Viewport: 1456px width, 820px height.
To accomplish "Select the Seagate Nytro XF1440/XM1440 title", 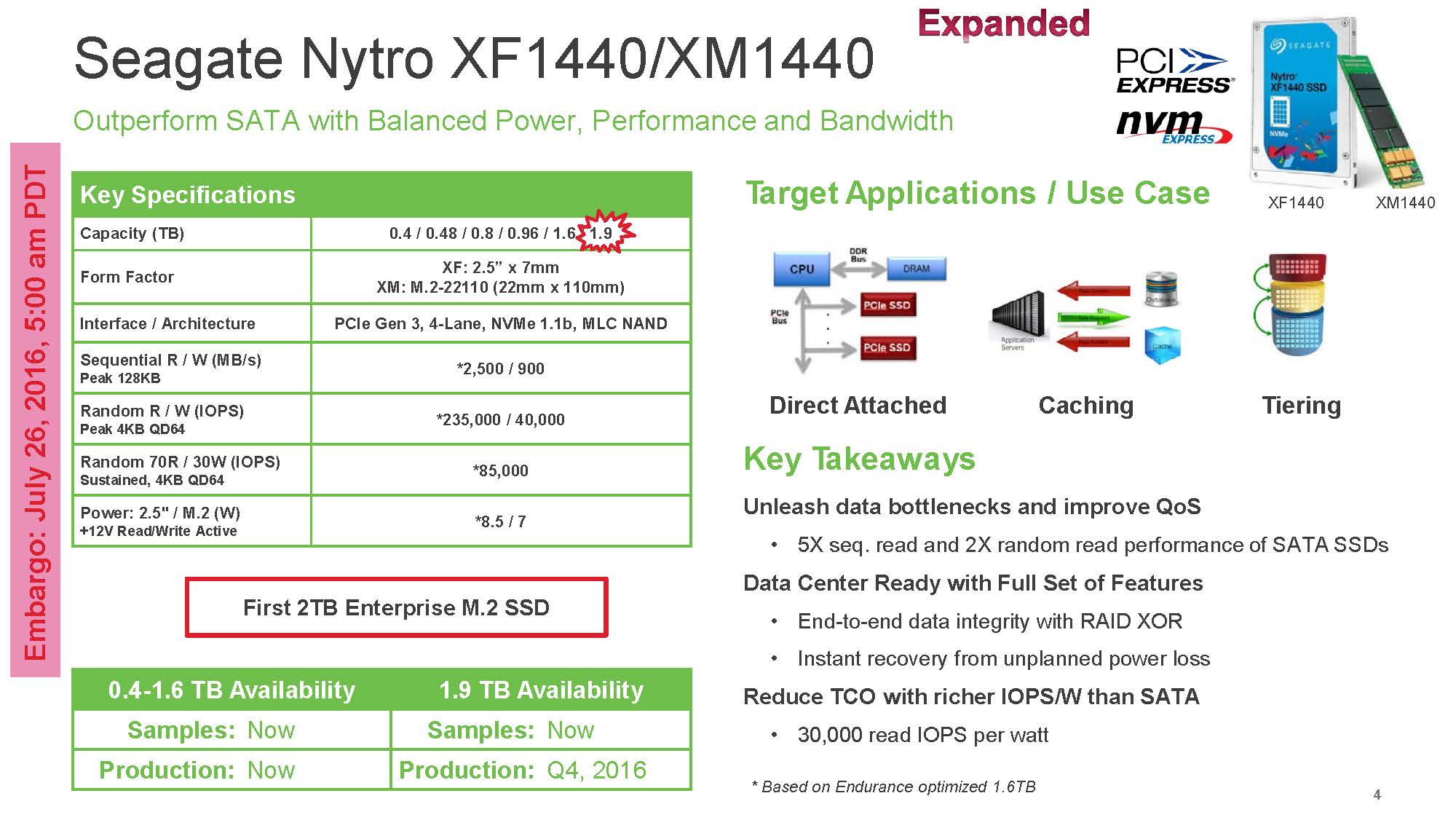I will click(474, 59).
